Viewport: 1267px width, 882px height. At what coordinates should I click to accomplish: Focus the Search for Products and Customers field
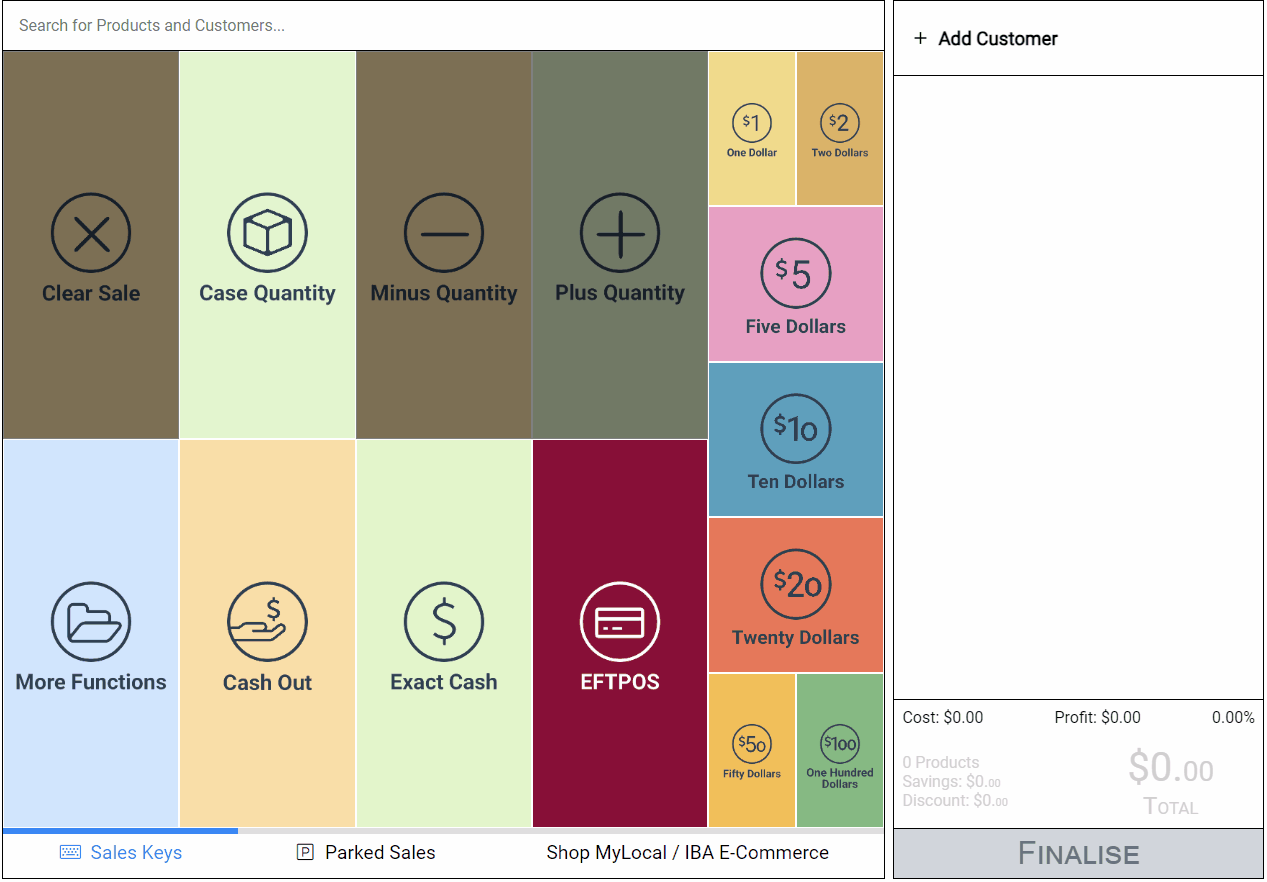point(443,26)
